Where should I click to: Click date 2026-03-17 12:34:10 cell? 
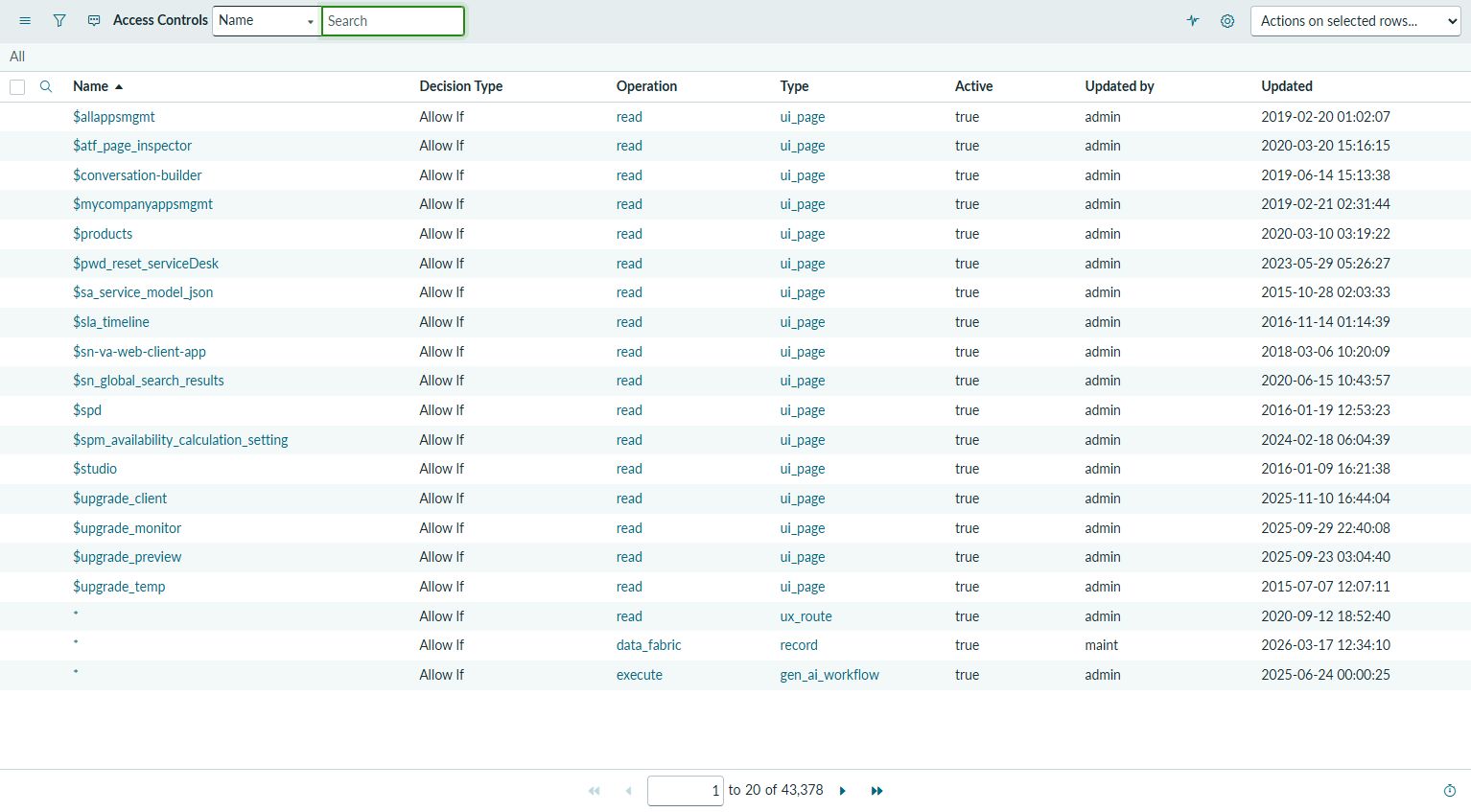point(1325,645)
